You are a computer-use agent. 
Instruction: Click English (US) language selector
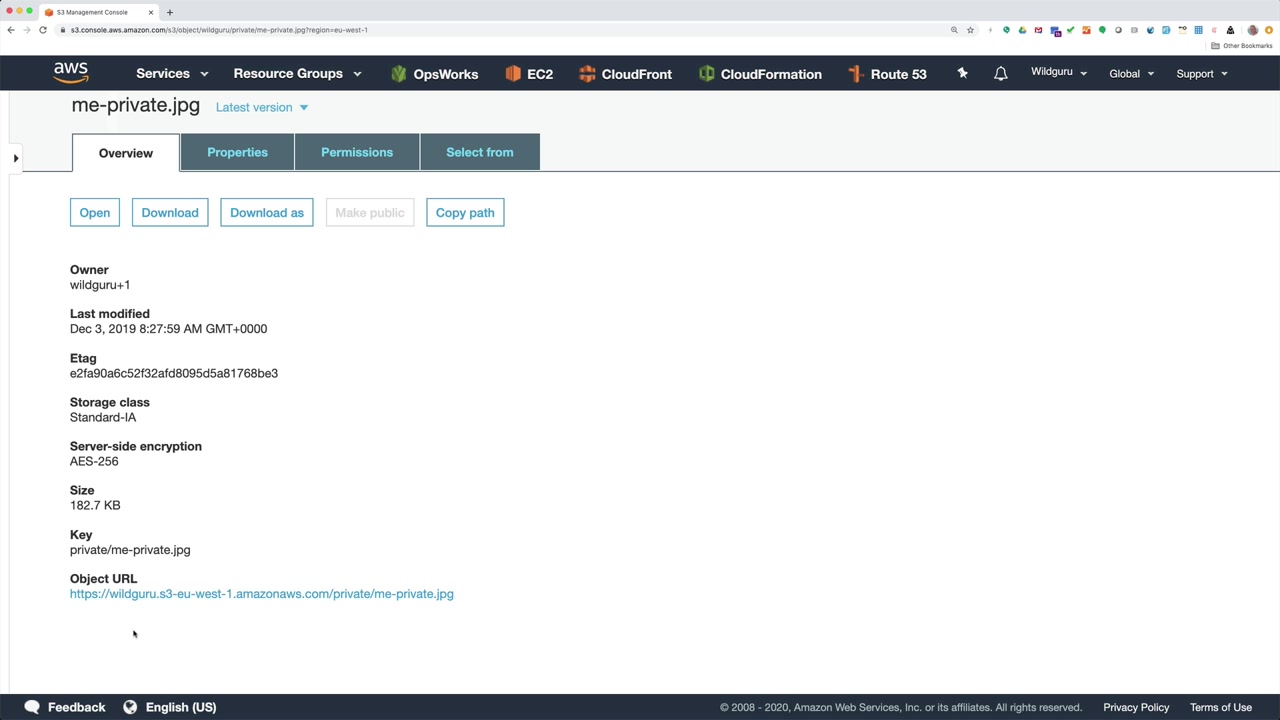pos(181,707)
